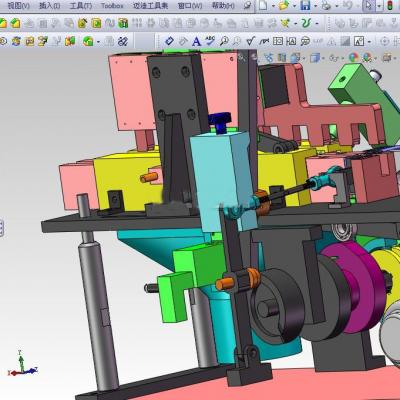Click the speech balloon icon right of Datum Feature
Image resolution: width=400 pixels, height=400 pixels.
(305, 41)
